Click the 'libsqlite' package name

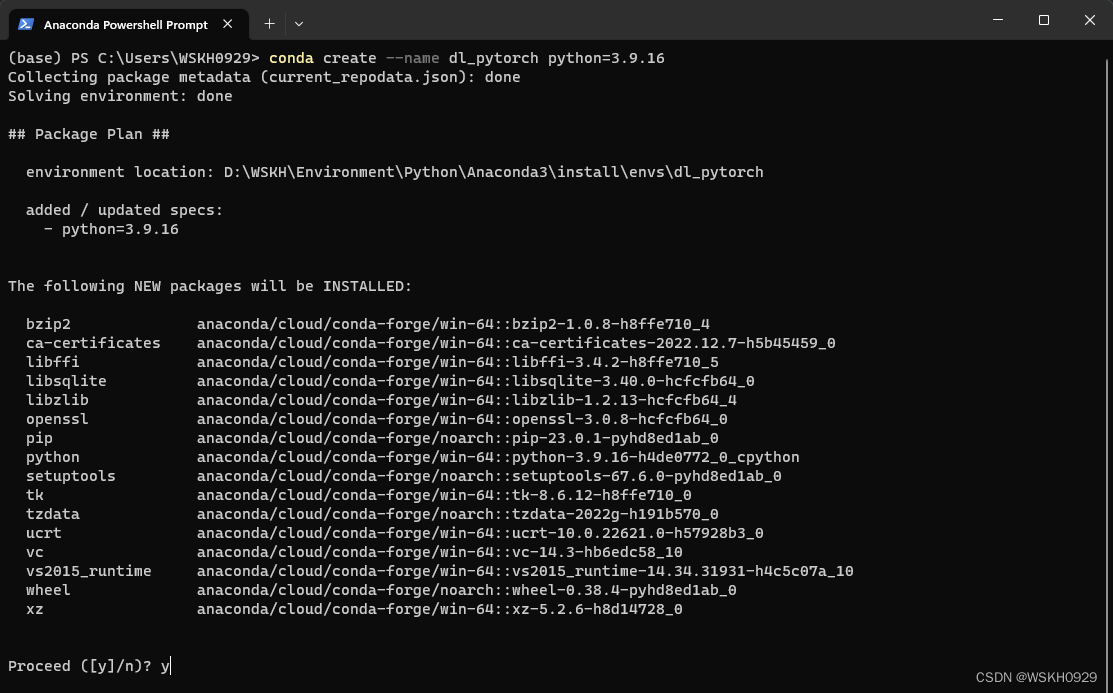pyautogui.click(x=66, y=381)
